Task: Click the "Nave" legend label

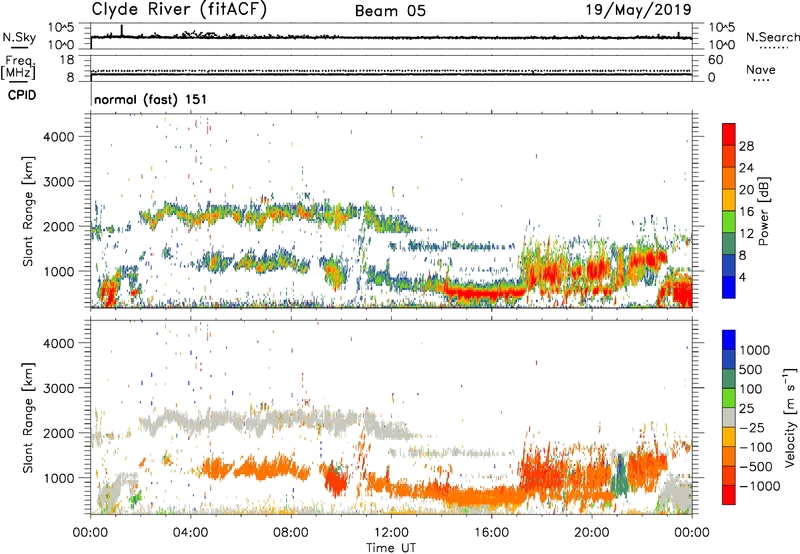Action: [761, 69]
